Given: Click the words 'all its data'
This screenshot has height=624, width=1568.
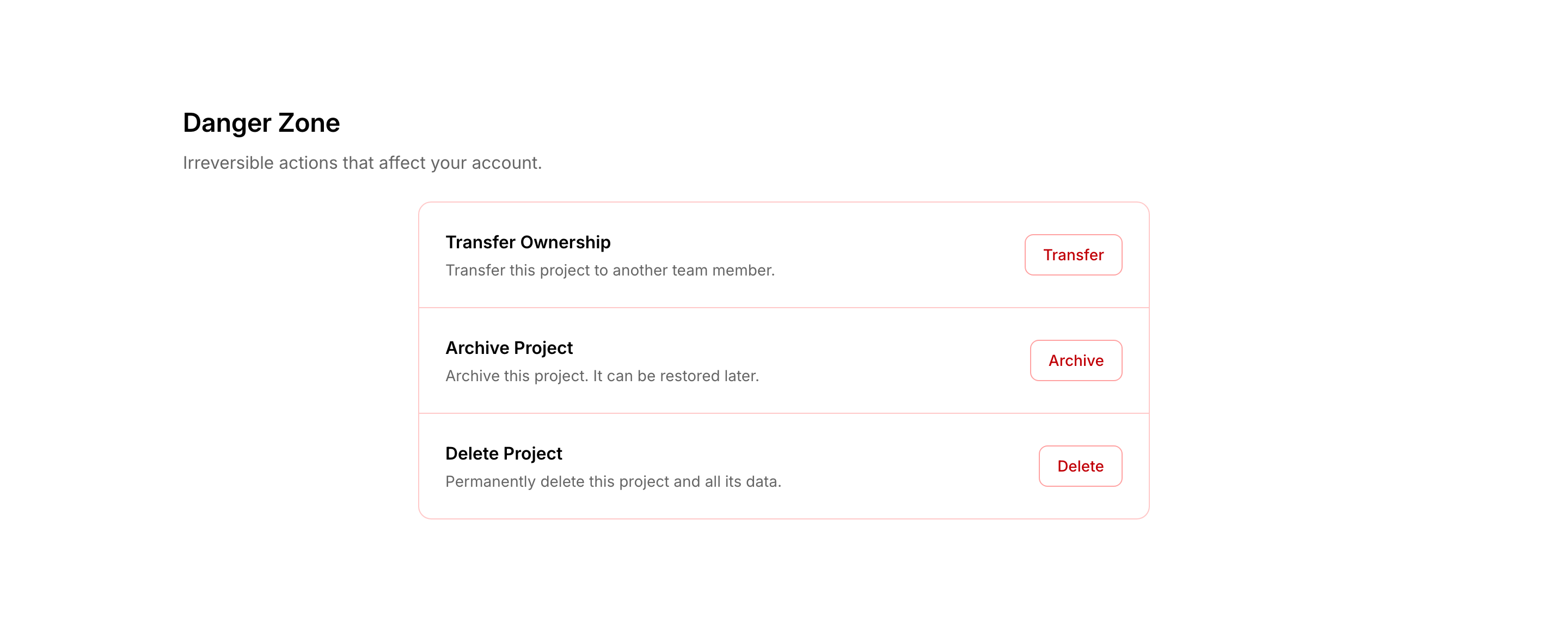Looking at the screenshot, I should [x=742, y=481].
